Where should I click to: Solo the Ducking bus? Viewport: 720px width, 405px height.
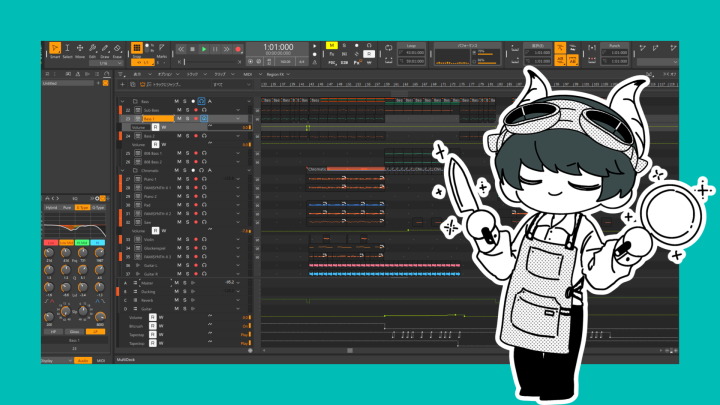click(x=185, y=292)
